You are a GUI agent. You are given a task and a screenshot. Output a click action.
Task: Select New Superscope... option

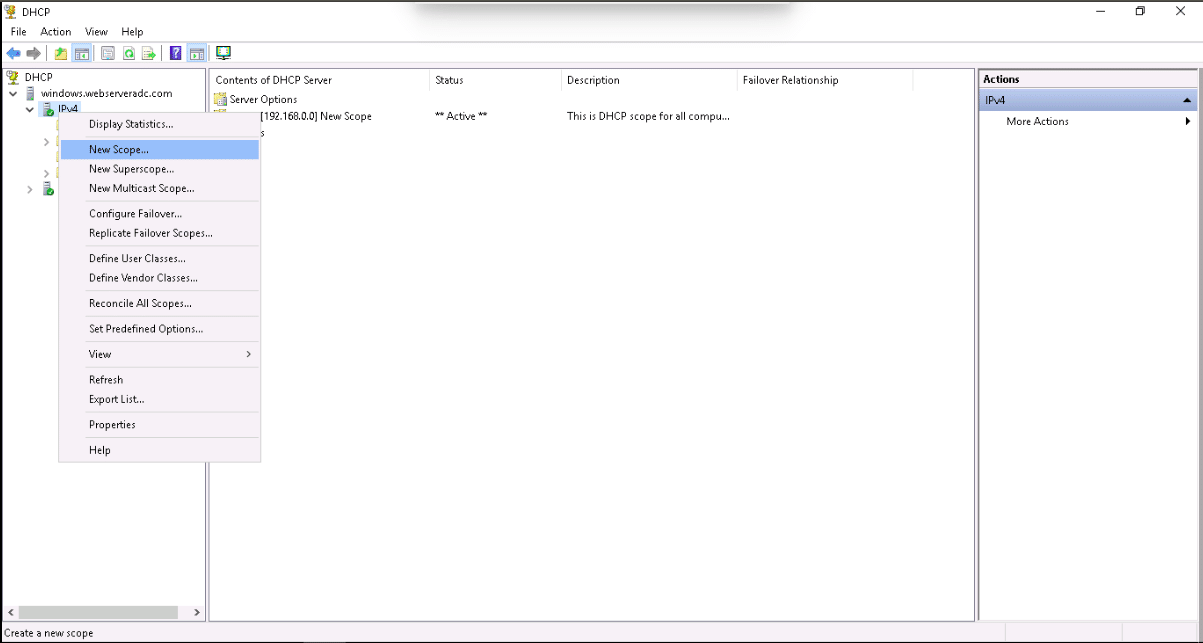coord(160,169)
